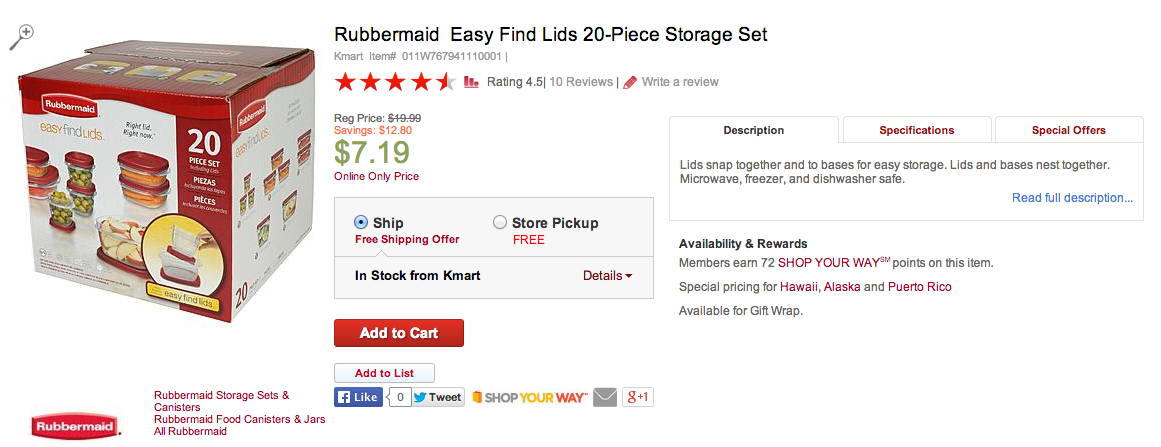
Task: Click the Add to List button
Action: [x=384, y=373]
